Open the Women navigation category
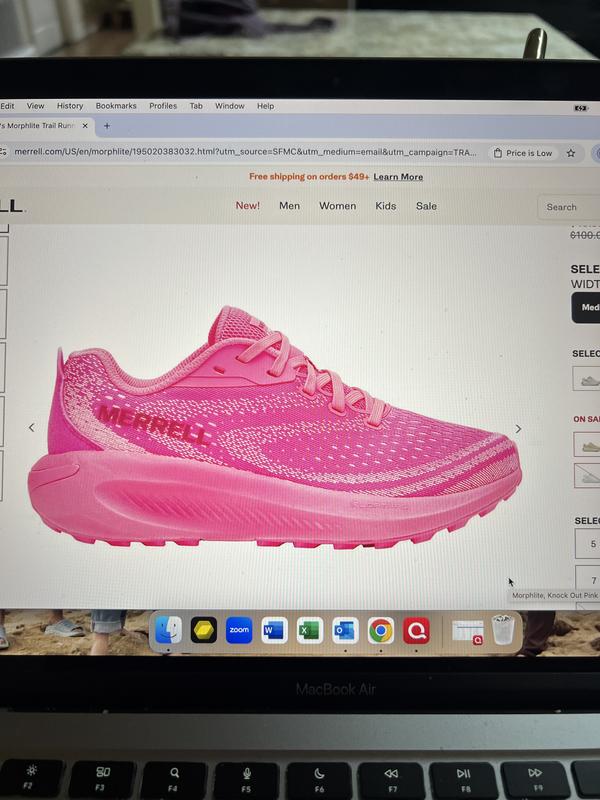Screen dimensions: 600x800 click(x=337, y=206)
